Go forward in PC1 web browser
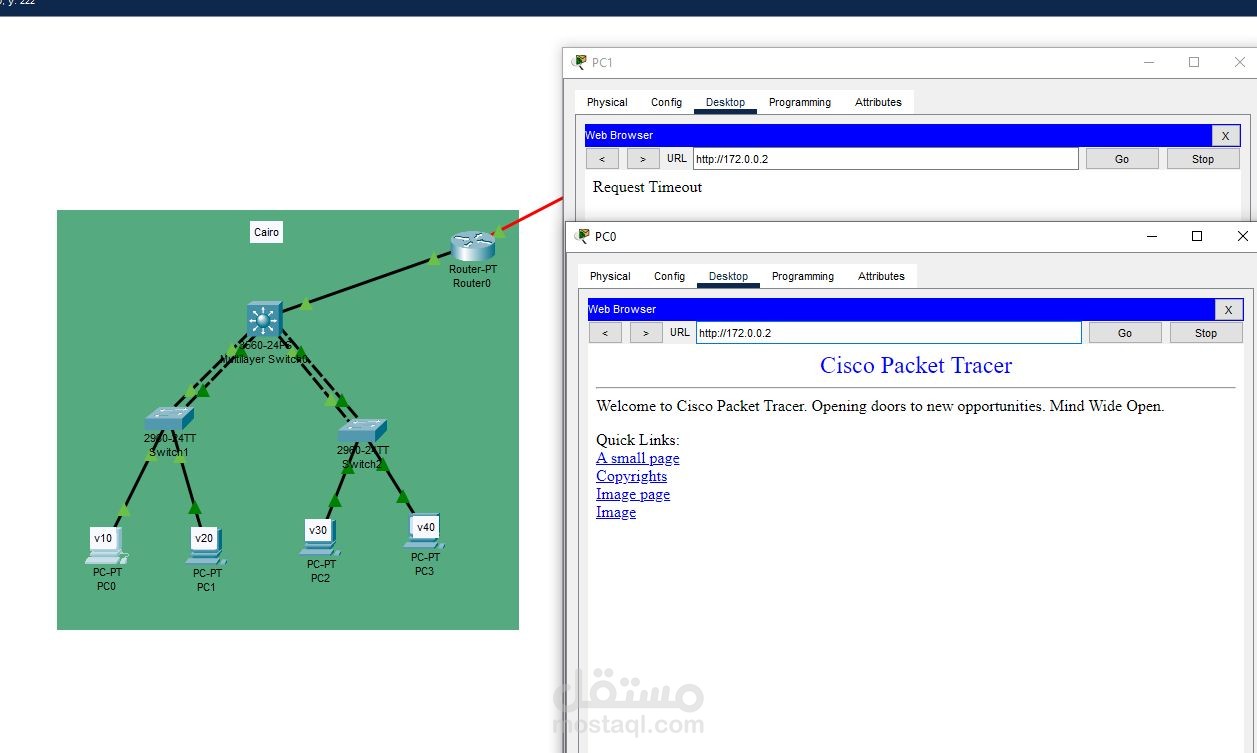This screenshot has height=753, width=1257. point(643,159)
